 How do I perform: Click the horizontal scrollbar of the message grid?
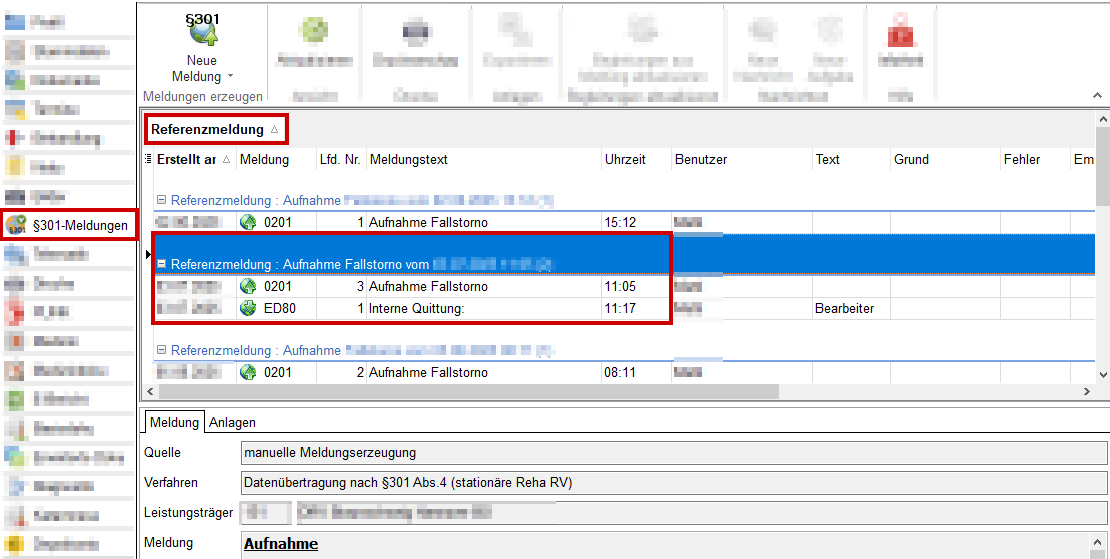460,392
